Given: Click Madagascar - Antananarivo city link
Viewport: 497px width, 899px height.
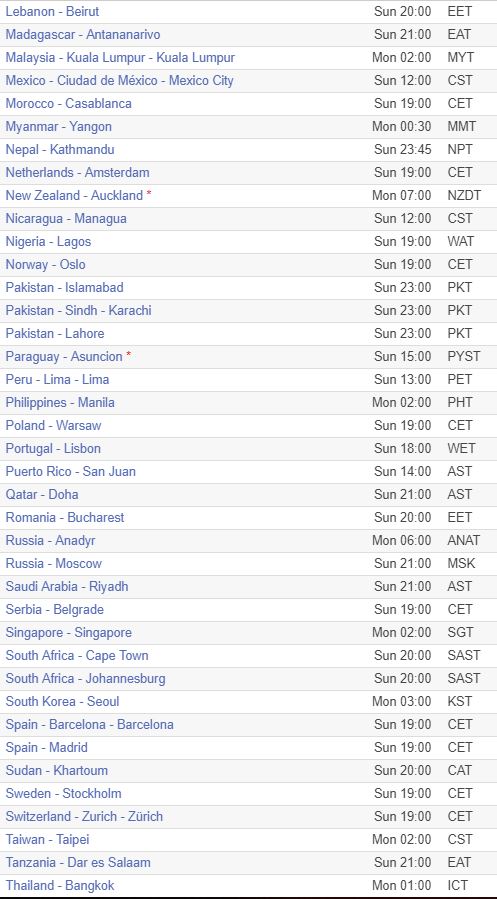Looking at the screenshot, I should [x=83, y=34].
